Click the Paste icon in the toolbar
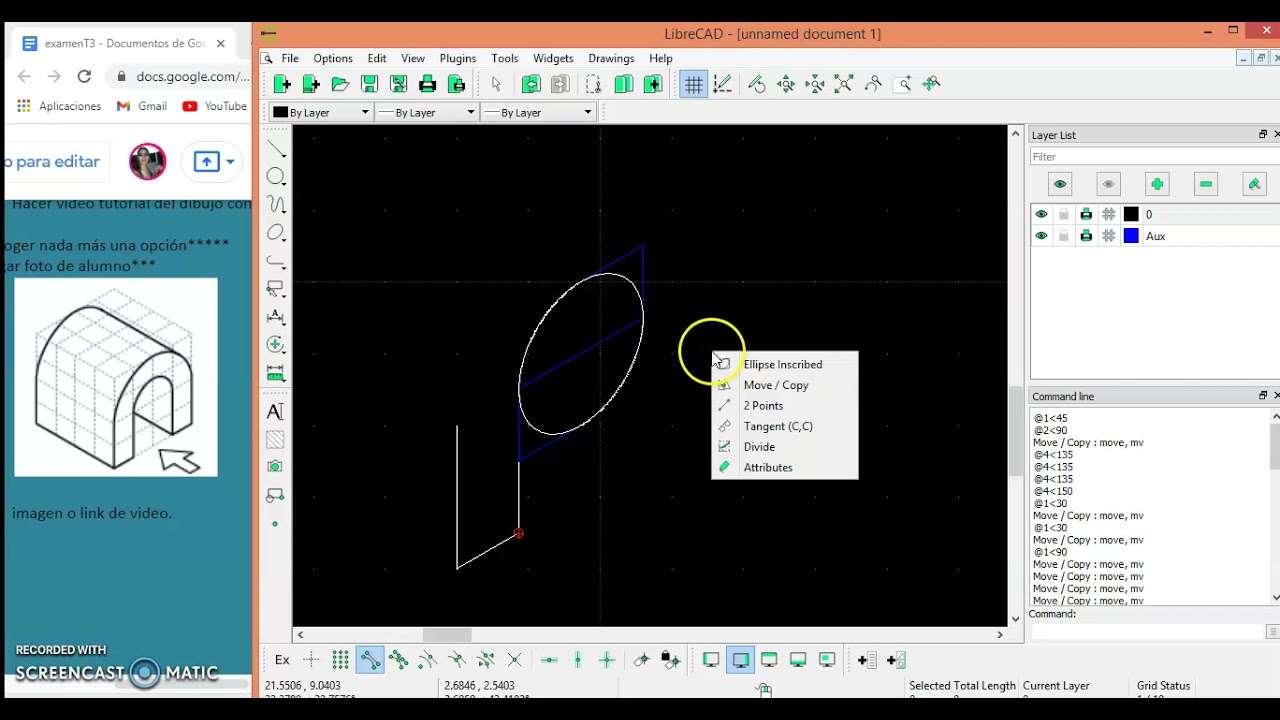Viewport: 1280px width, 720px height. pos(652,85)
